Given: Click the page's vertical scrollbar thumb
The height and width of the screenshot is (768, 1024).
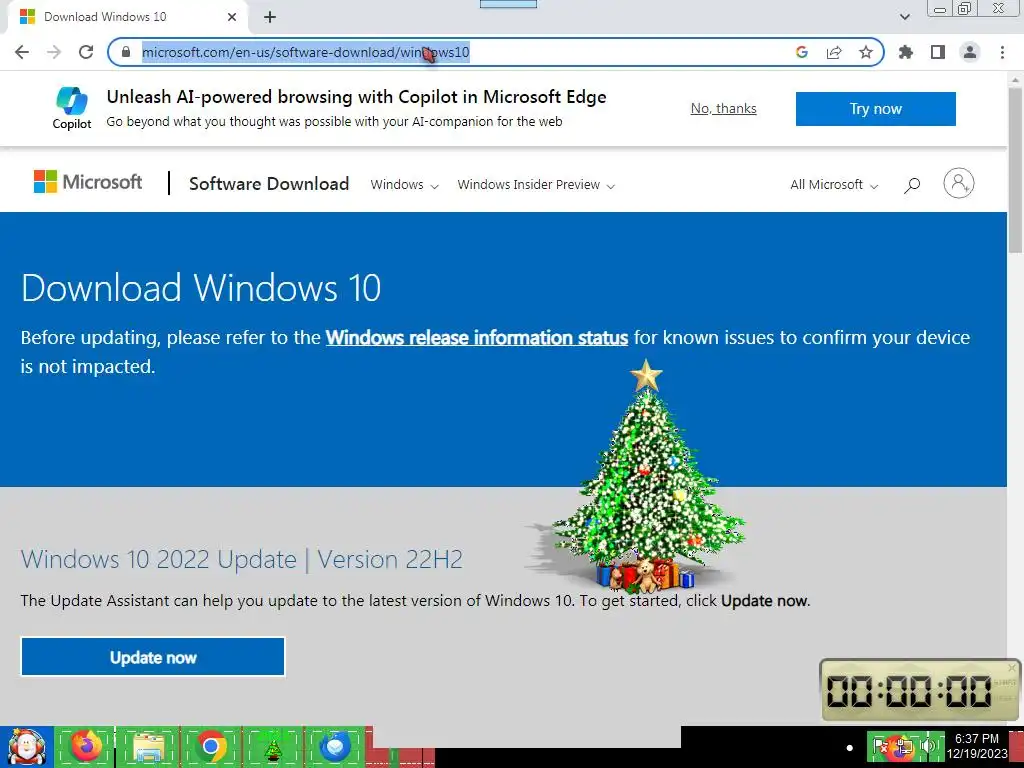Looking at the screenshot, I should (1015, 170).
